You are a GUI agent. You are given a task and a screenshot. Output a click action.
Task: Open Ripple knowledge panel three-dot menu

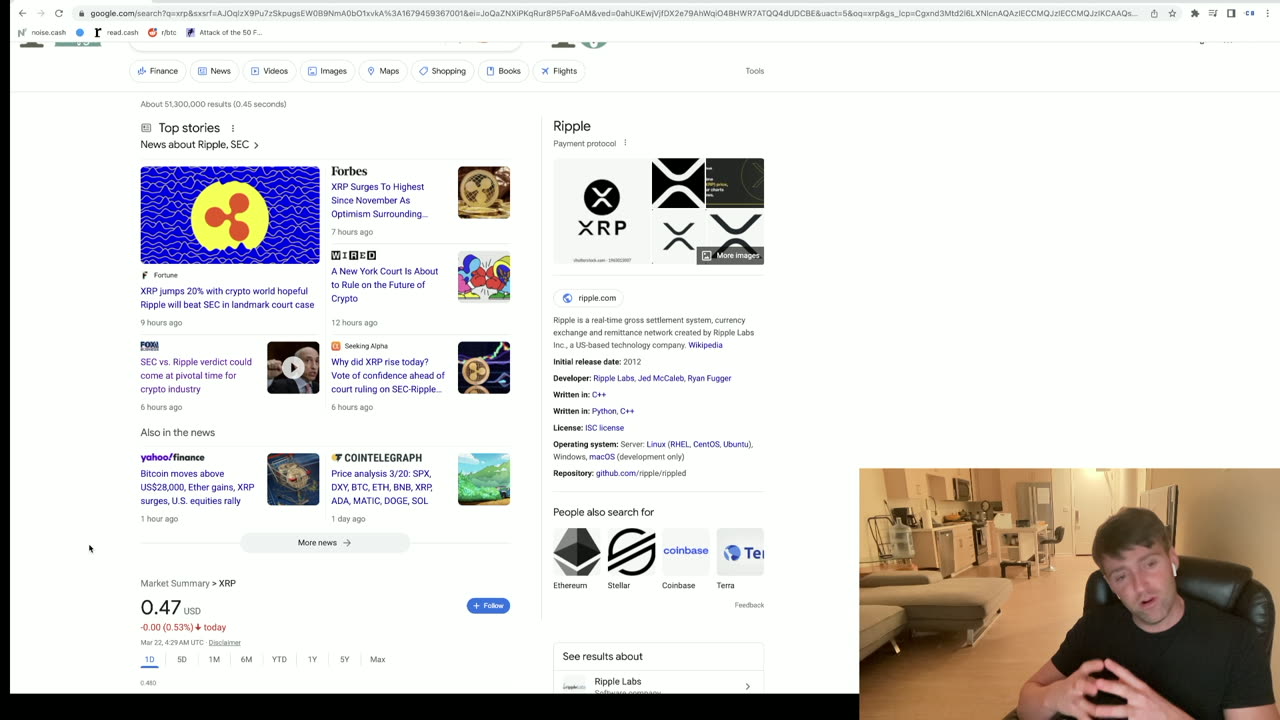[x=625, y=143]
